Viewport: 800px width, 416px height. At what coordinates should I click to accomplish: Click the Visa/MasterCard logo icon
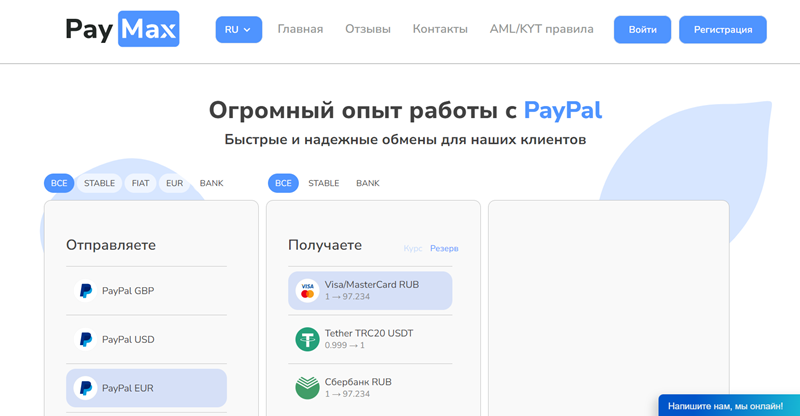308,291
